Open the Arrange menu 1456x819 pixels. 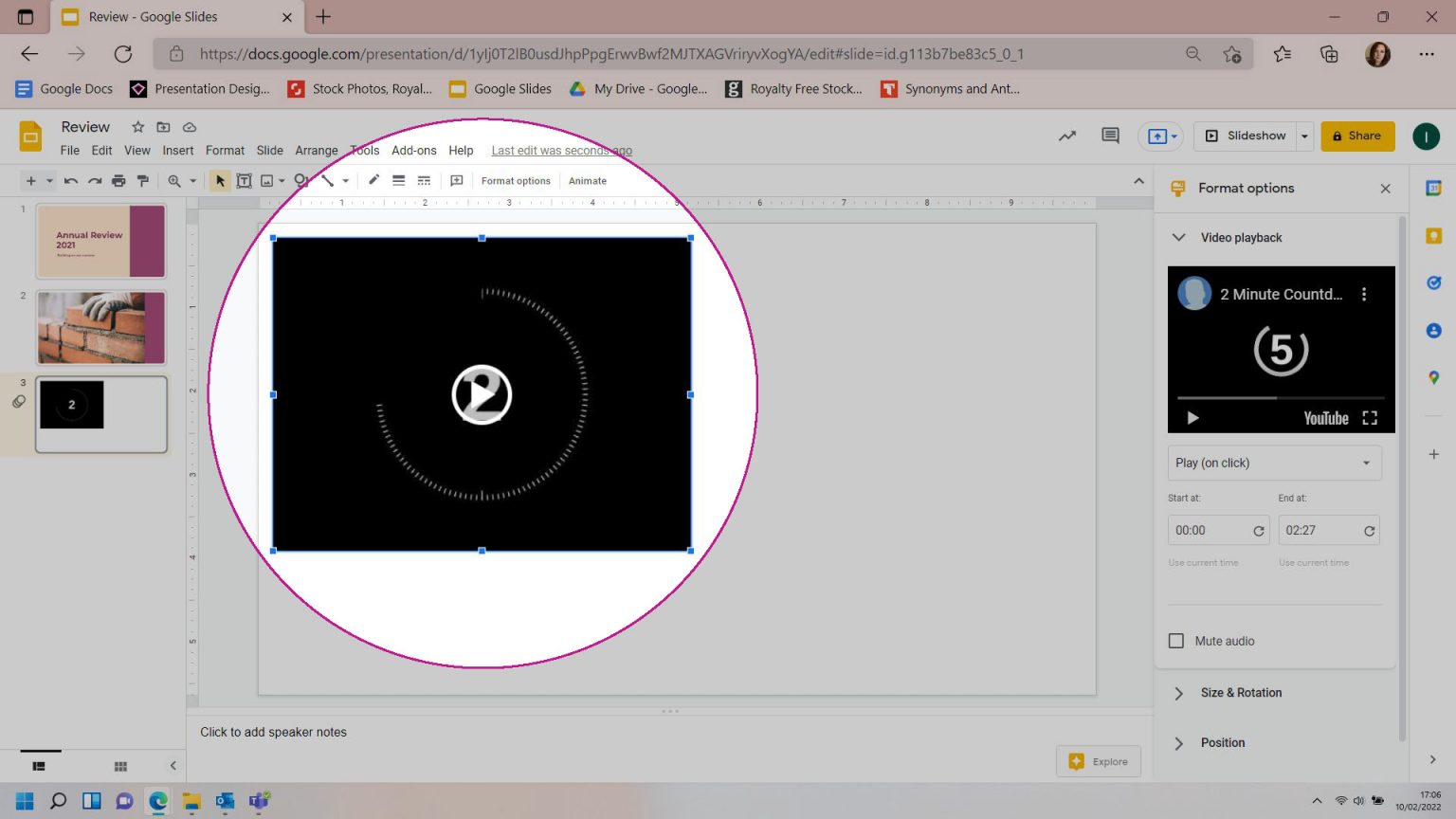(316, 150)
